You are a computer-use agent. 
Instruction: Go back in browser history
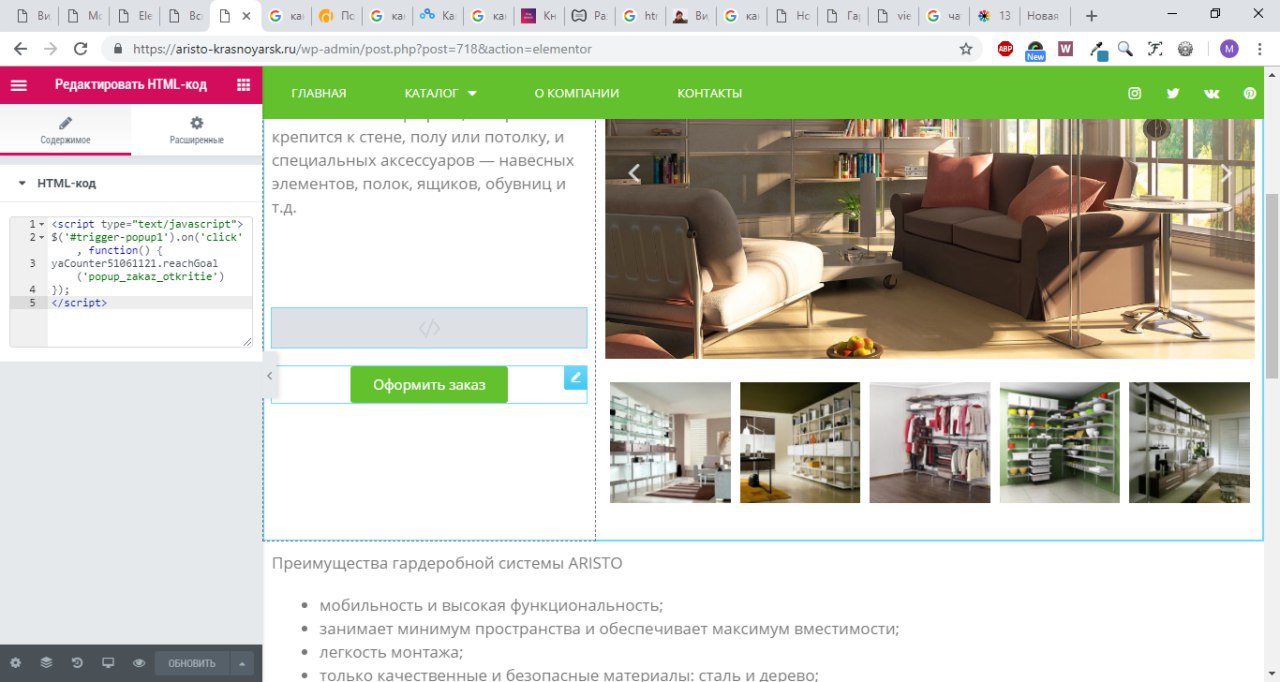click(20, 48)
